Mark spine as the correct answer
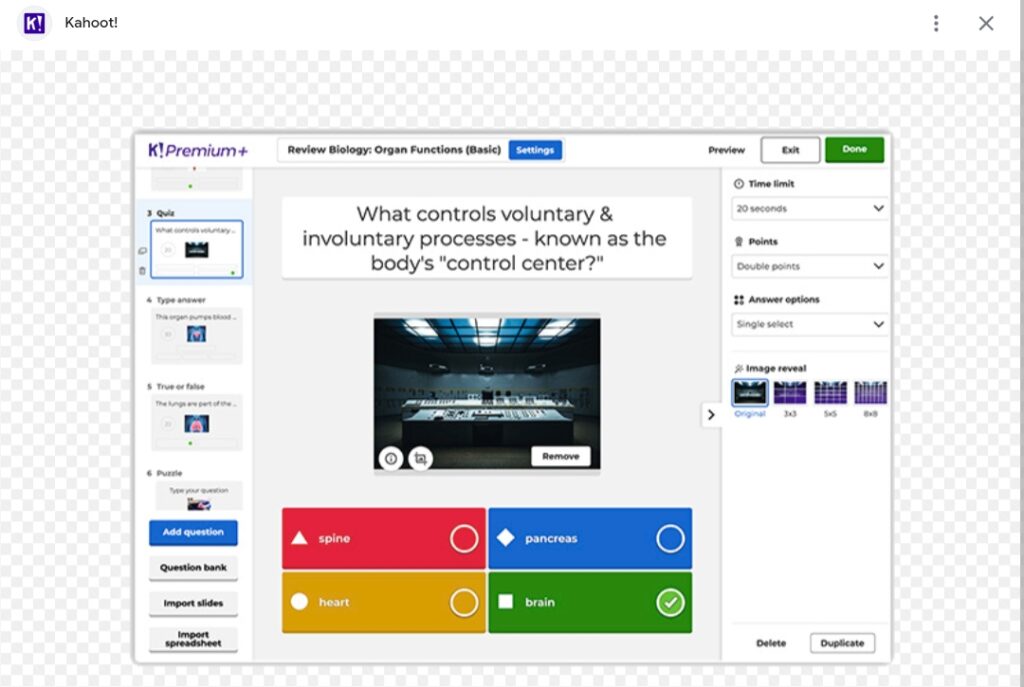 (x=463, y=539)
